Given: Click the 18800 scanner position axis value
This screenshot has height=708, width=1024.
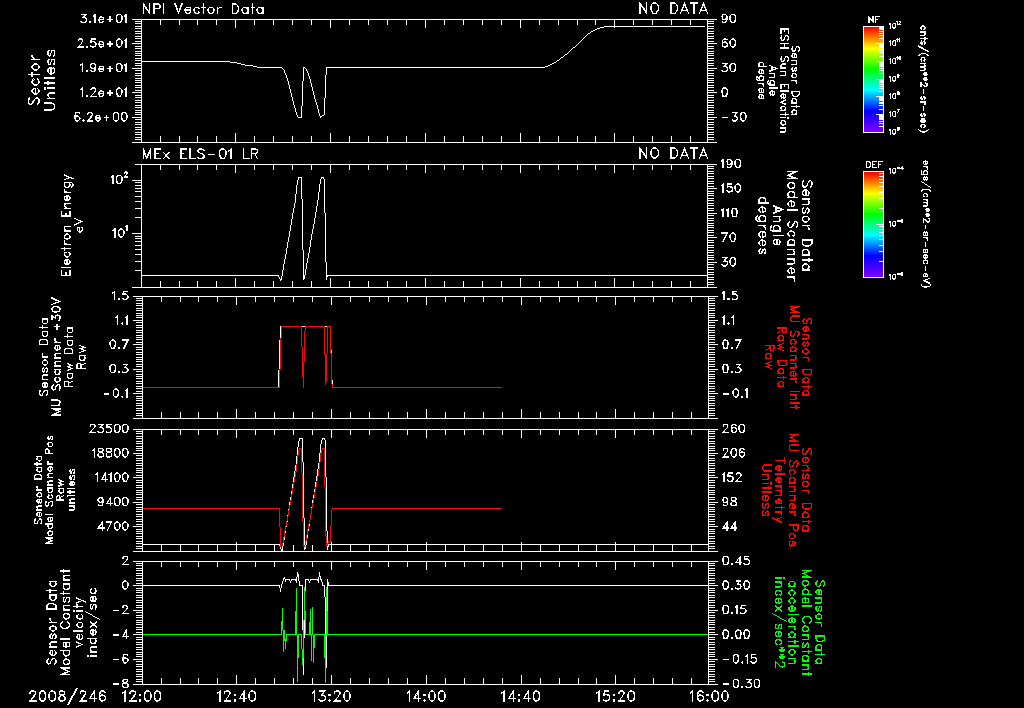Looking at the screenshot, I should [107, 453].
